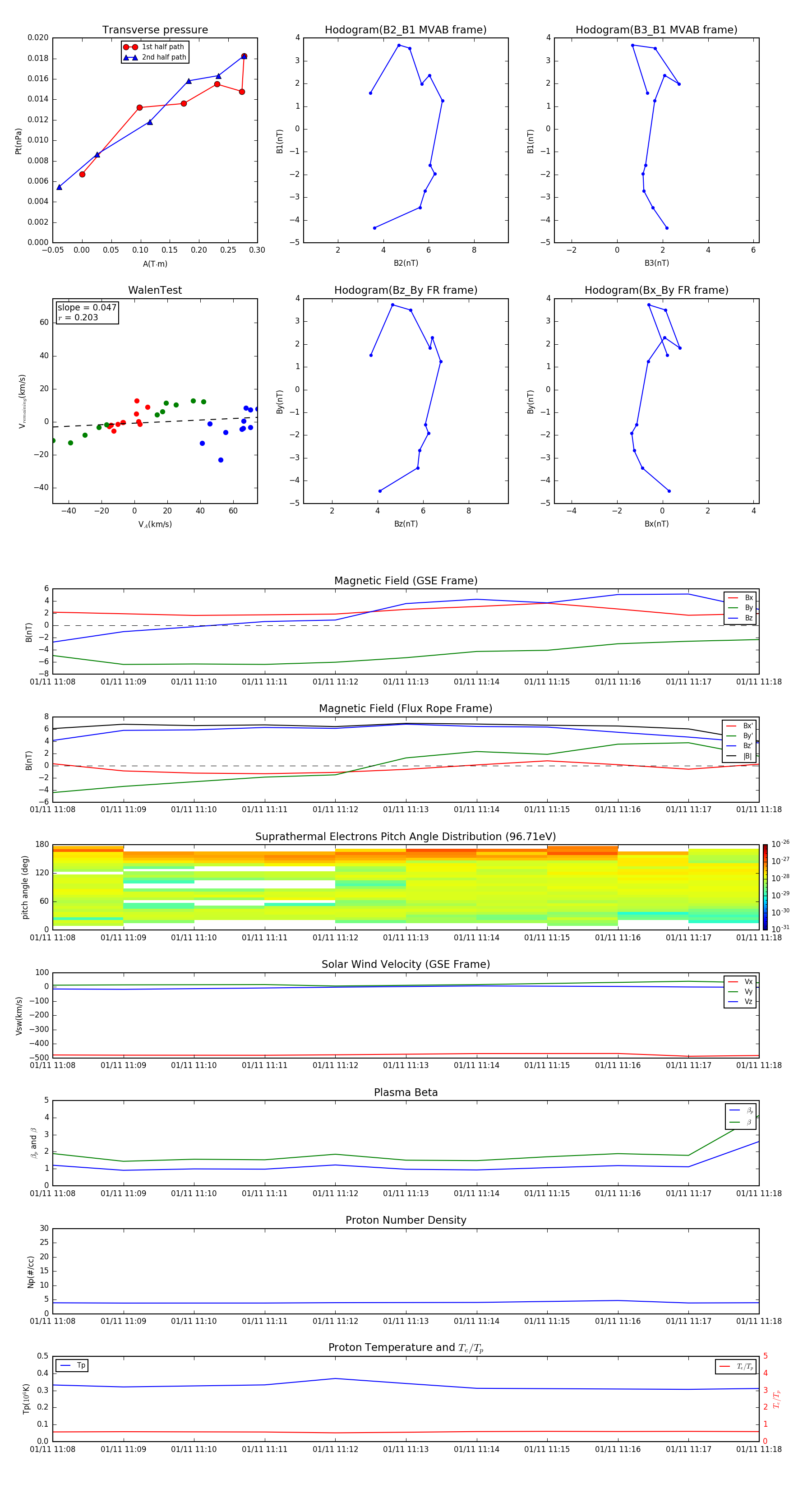This screenshot has height=1489, width=812.
Task: Select the "Proton Temperature and Te/Tp" title
Action: point(406,1348)
